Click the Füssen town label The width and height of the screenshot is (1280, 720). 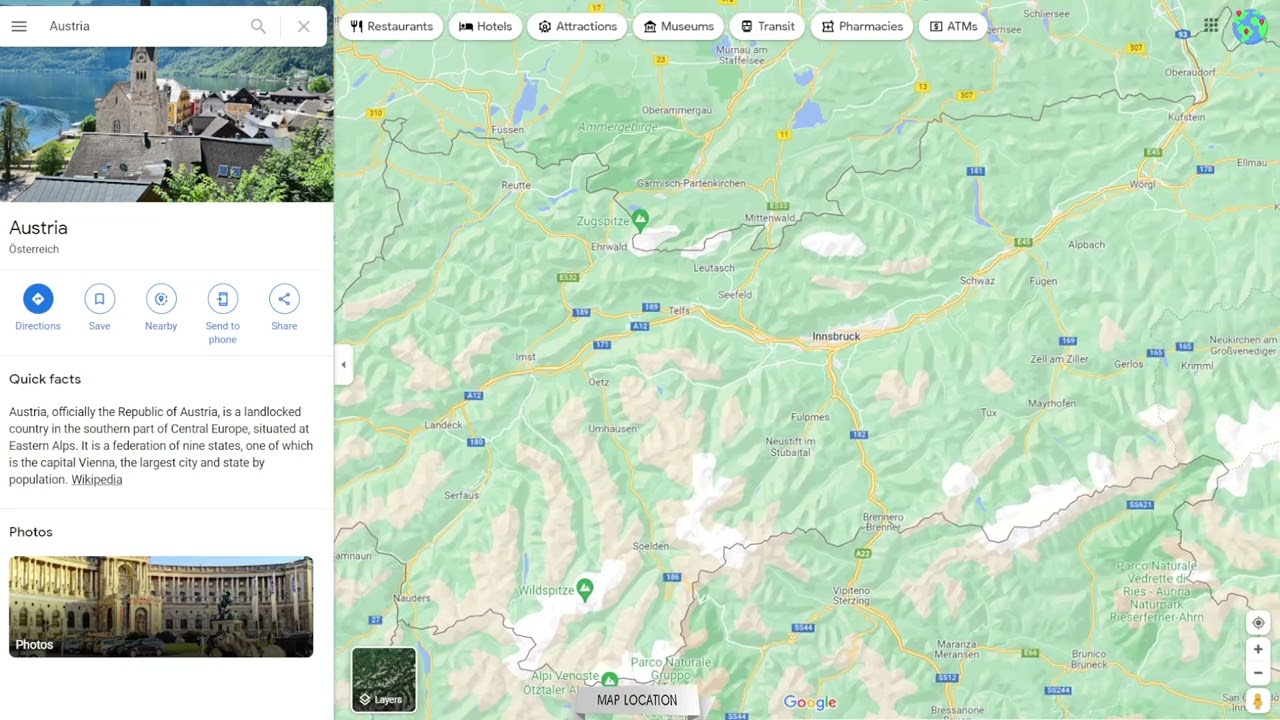[x=508, y=130]
